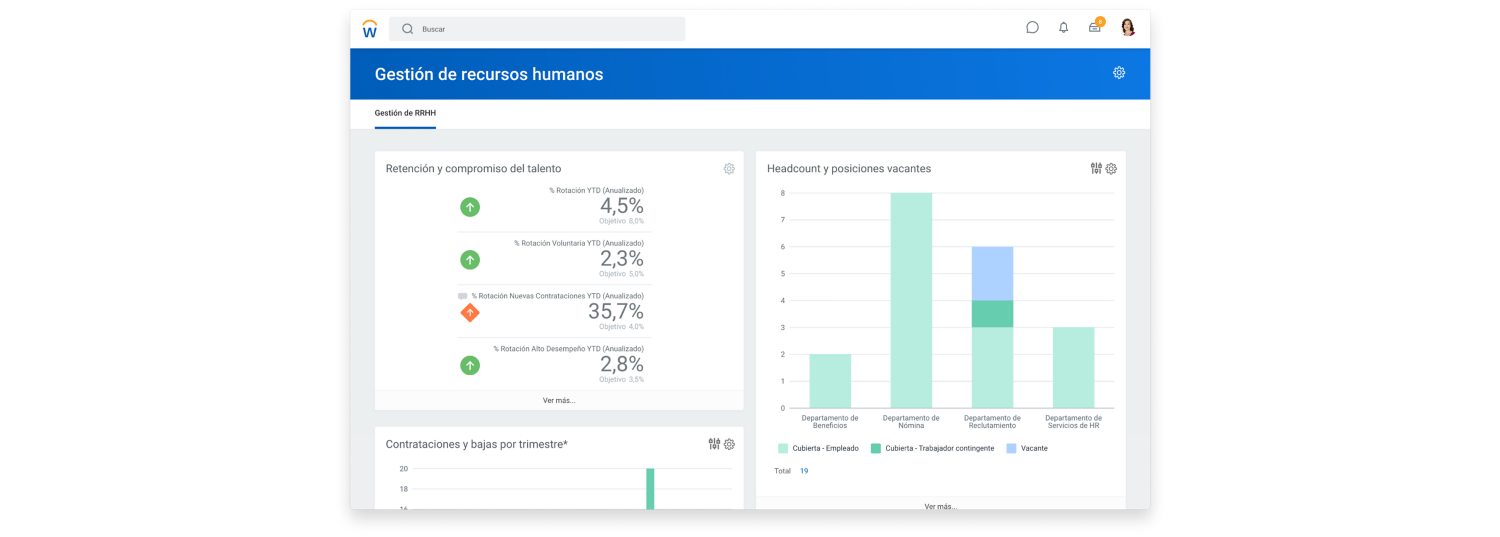Click the tall green bar in Contrataciones chart
1500x537 pixels.
tap(650, 489)
